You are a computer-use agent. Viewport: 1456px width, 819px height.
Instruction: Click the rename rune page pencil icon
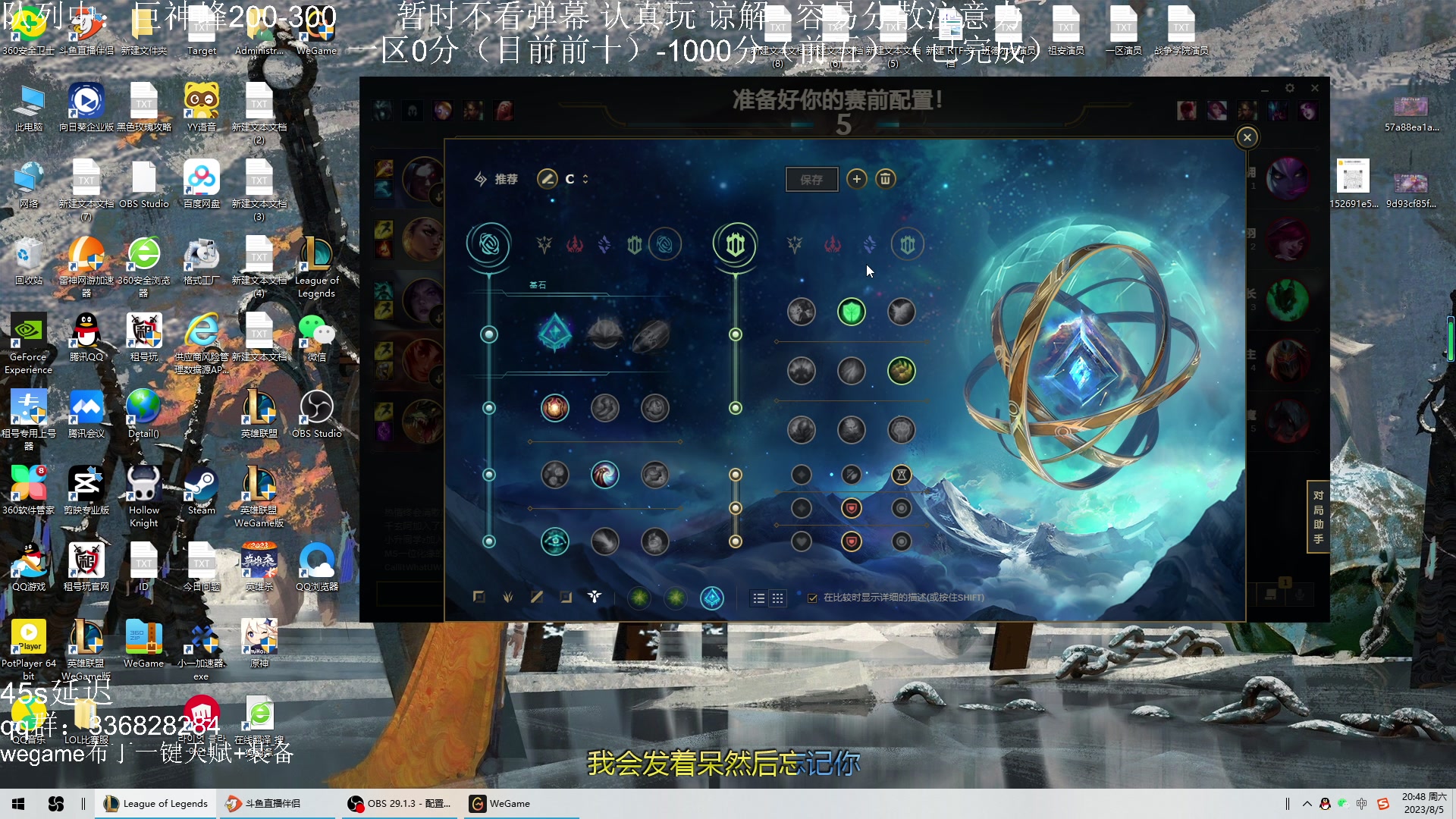tap(547, 179)
